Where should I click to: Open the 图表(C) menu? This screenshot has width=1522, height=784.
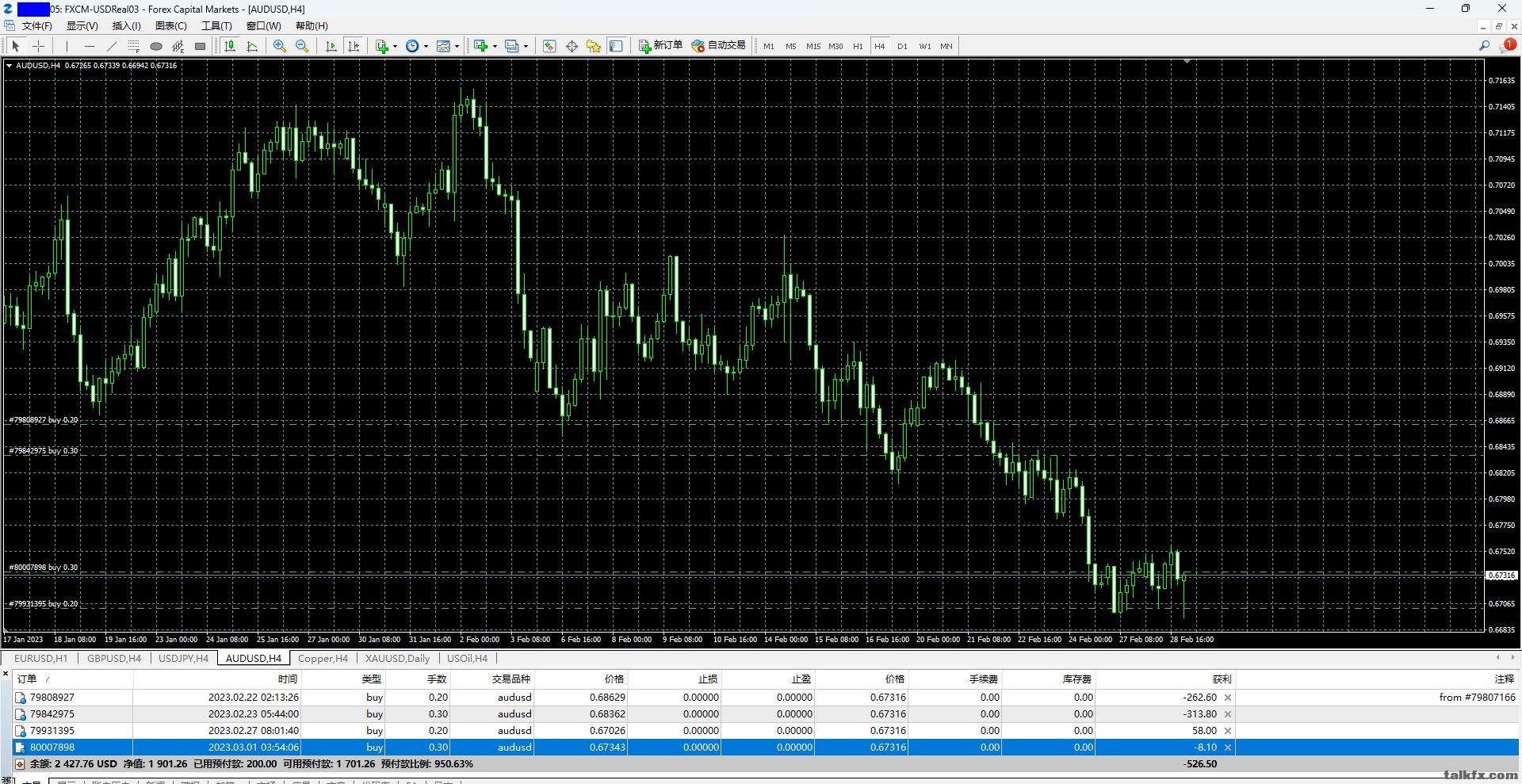pyautogui.click(x=171, y=26)
